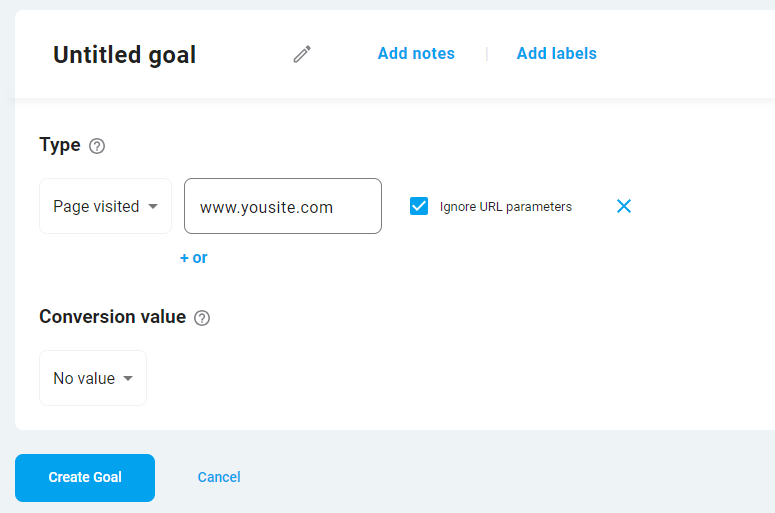Open the Page visited type dropdown

[105, 206]
